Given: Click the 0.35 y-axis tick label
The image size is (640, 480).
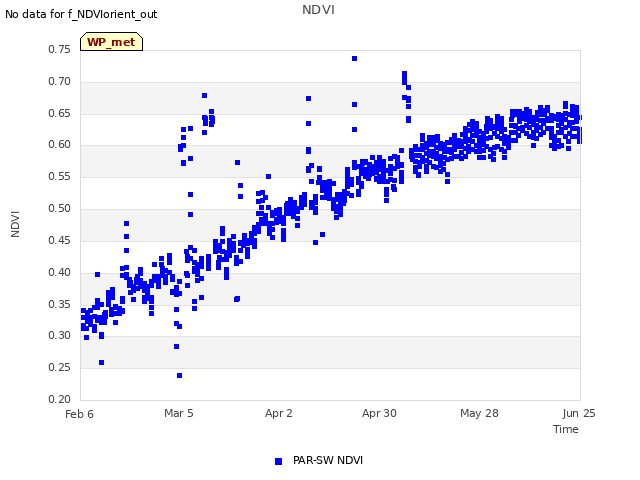Looking at the screenshot, I should (60, 304).
